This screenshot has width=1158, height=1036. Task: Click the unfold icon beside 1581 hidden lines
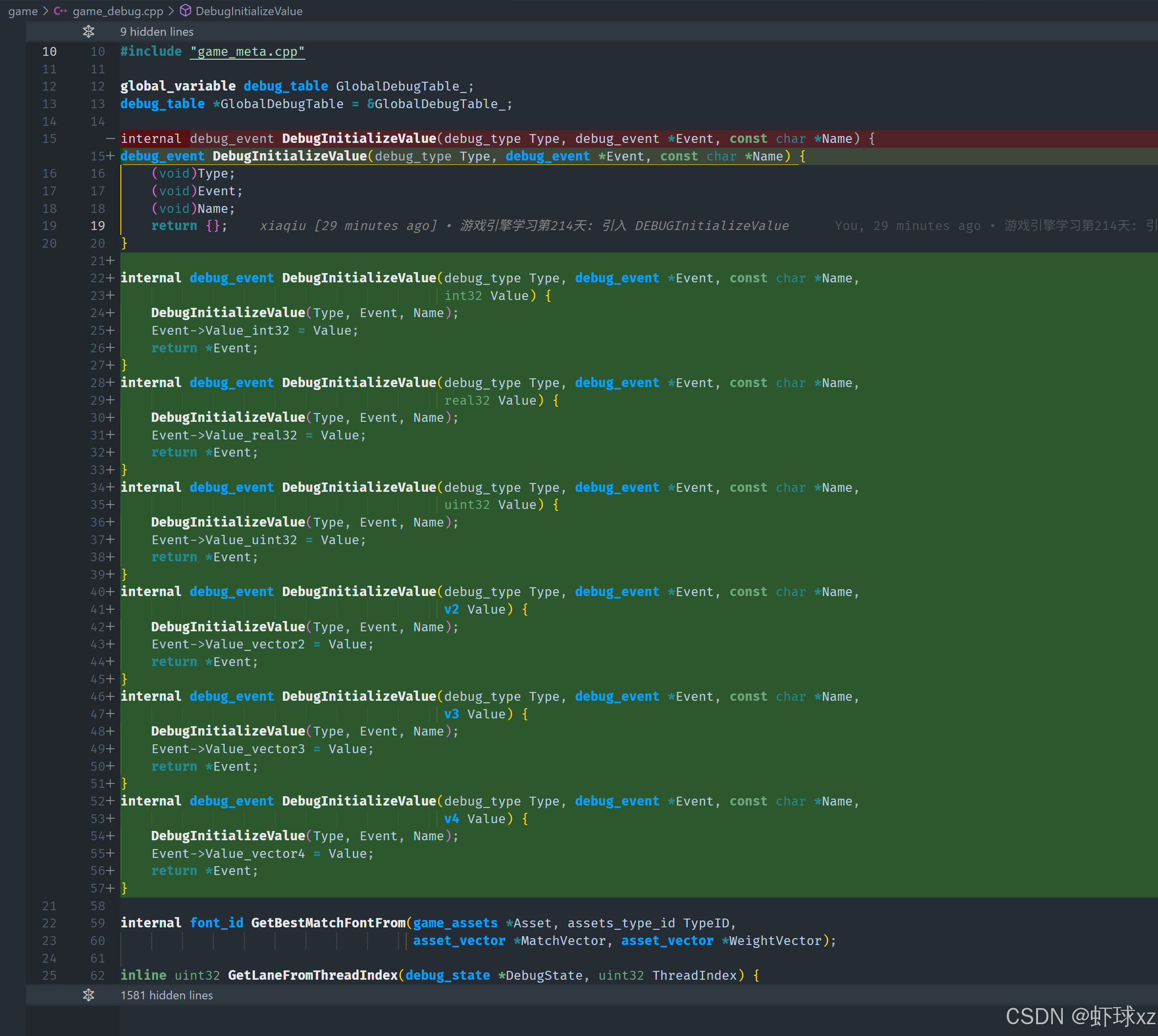pos(88,995)
